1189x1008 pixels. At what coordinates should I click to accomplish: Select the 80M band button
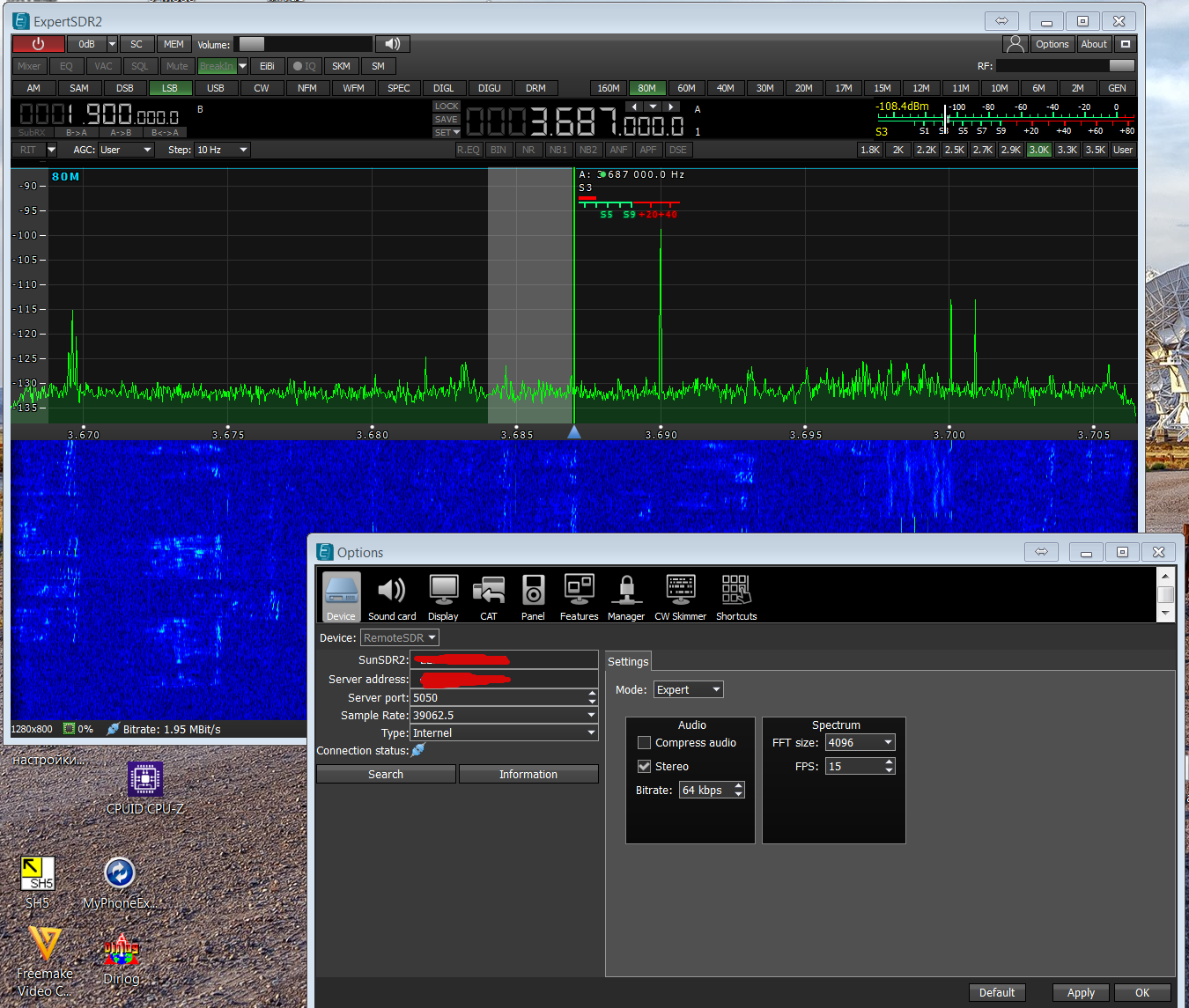[647, 88]
